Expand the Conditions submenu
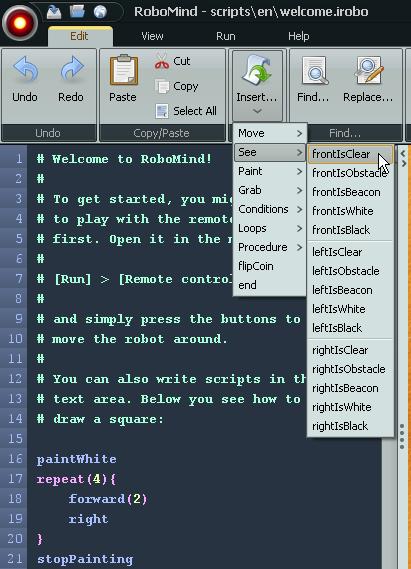Image resolution: width=411 pixels, height=569 pixels. pyautogui.click(x=270, y=209)
